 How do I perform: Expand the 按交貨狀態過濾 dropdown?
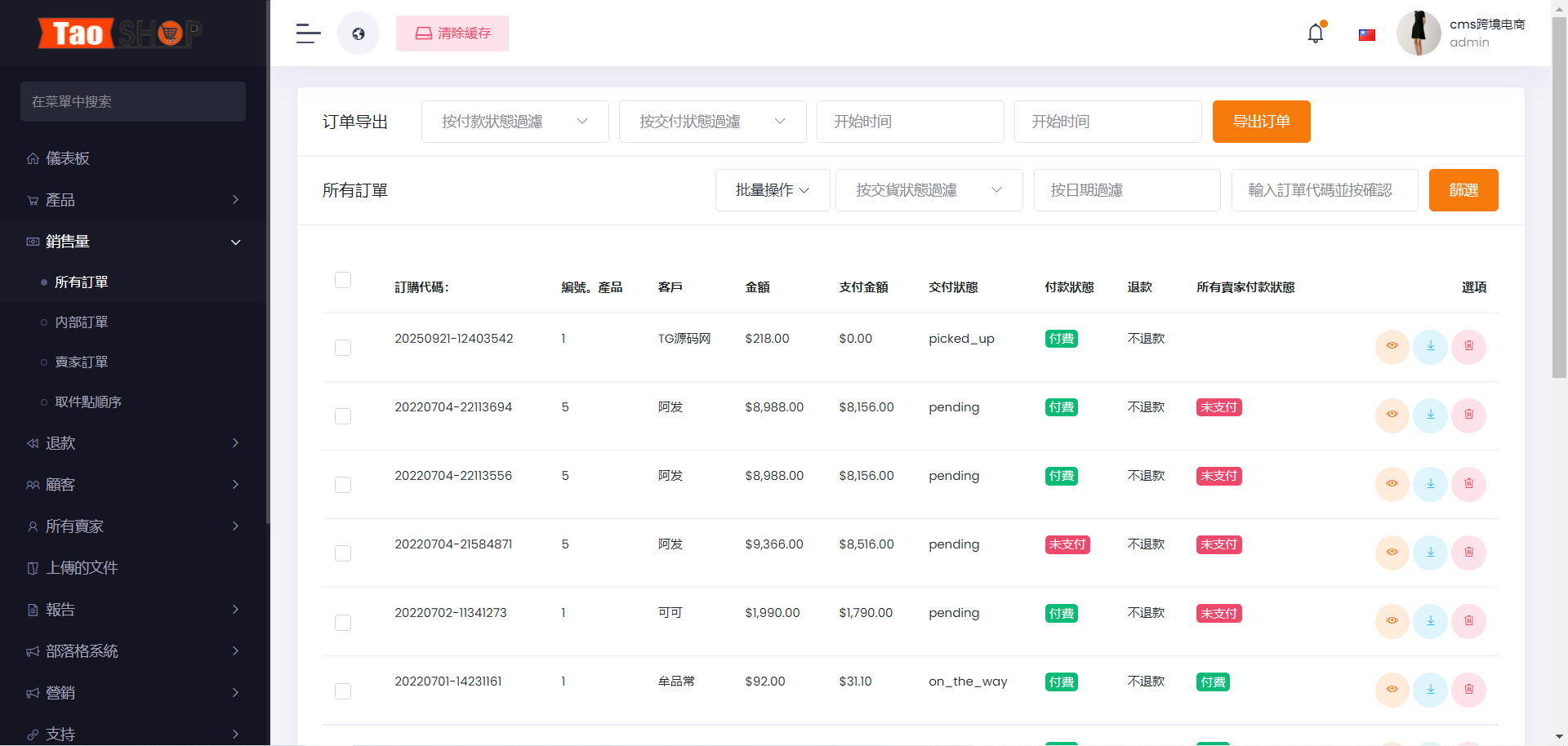(x=929, y=190)
